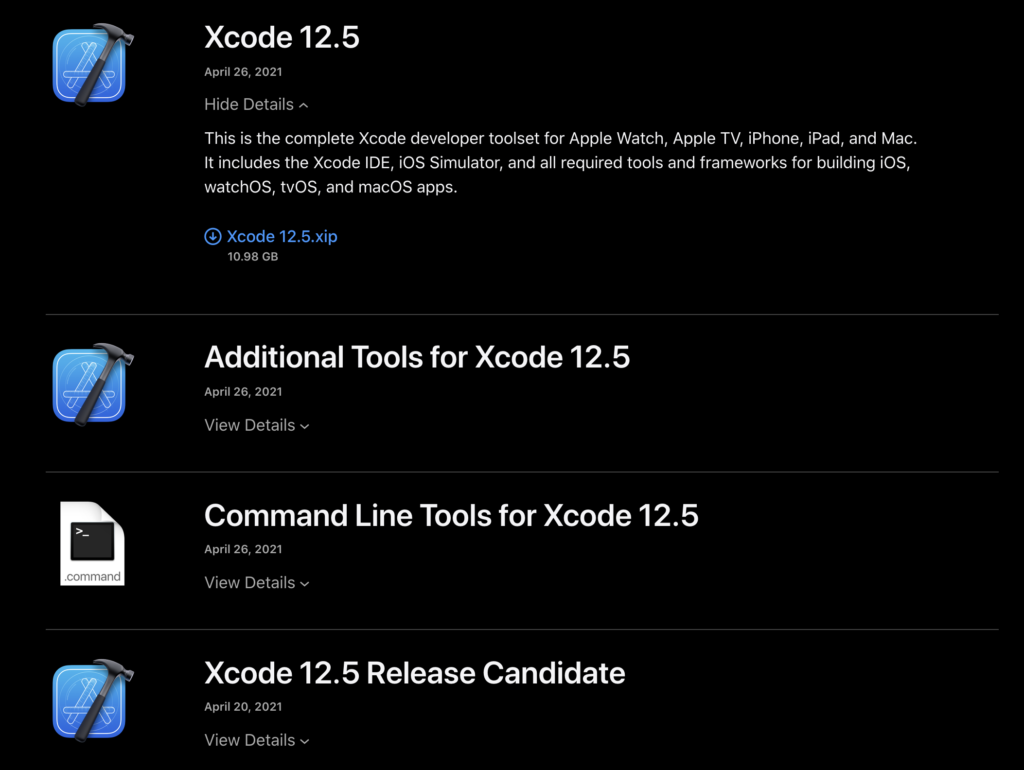
Task: Click the Additional Tools for Xcode 12.5 icon
Action: tap(93, 385)
